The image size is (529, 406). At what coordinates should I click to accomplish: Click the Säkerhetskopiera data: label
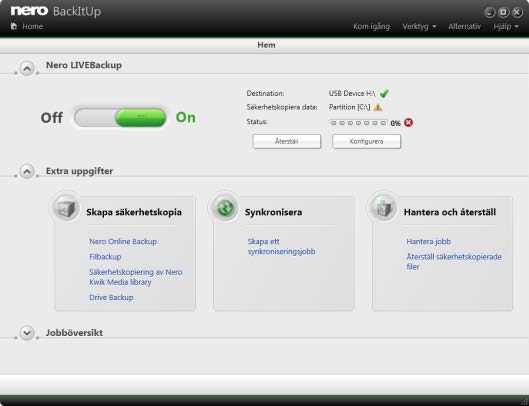coord(282,107)
